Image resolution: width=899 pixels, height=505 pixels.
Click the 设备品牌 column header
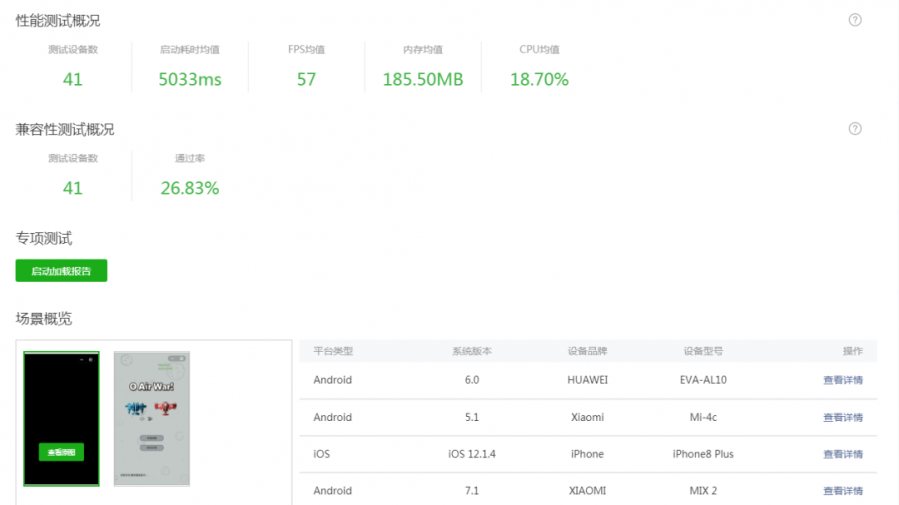(587, 351)
